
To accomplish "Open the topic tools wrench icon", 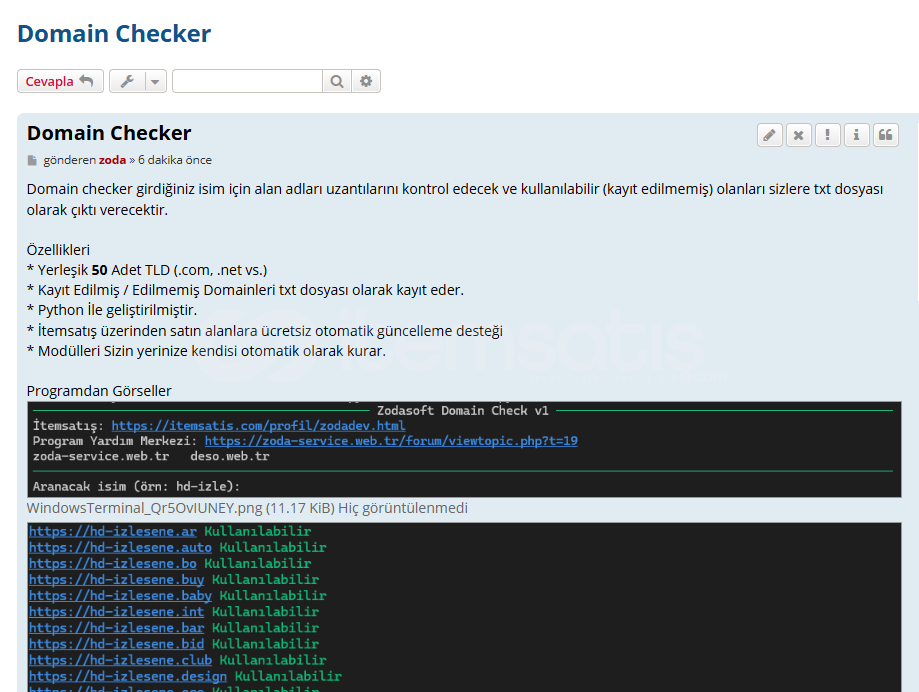I will pyautogui.click(x=127, y=81).
